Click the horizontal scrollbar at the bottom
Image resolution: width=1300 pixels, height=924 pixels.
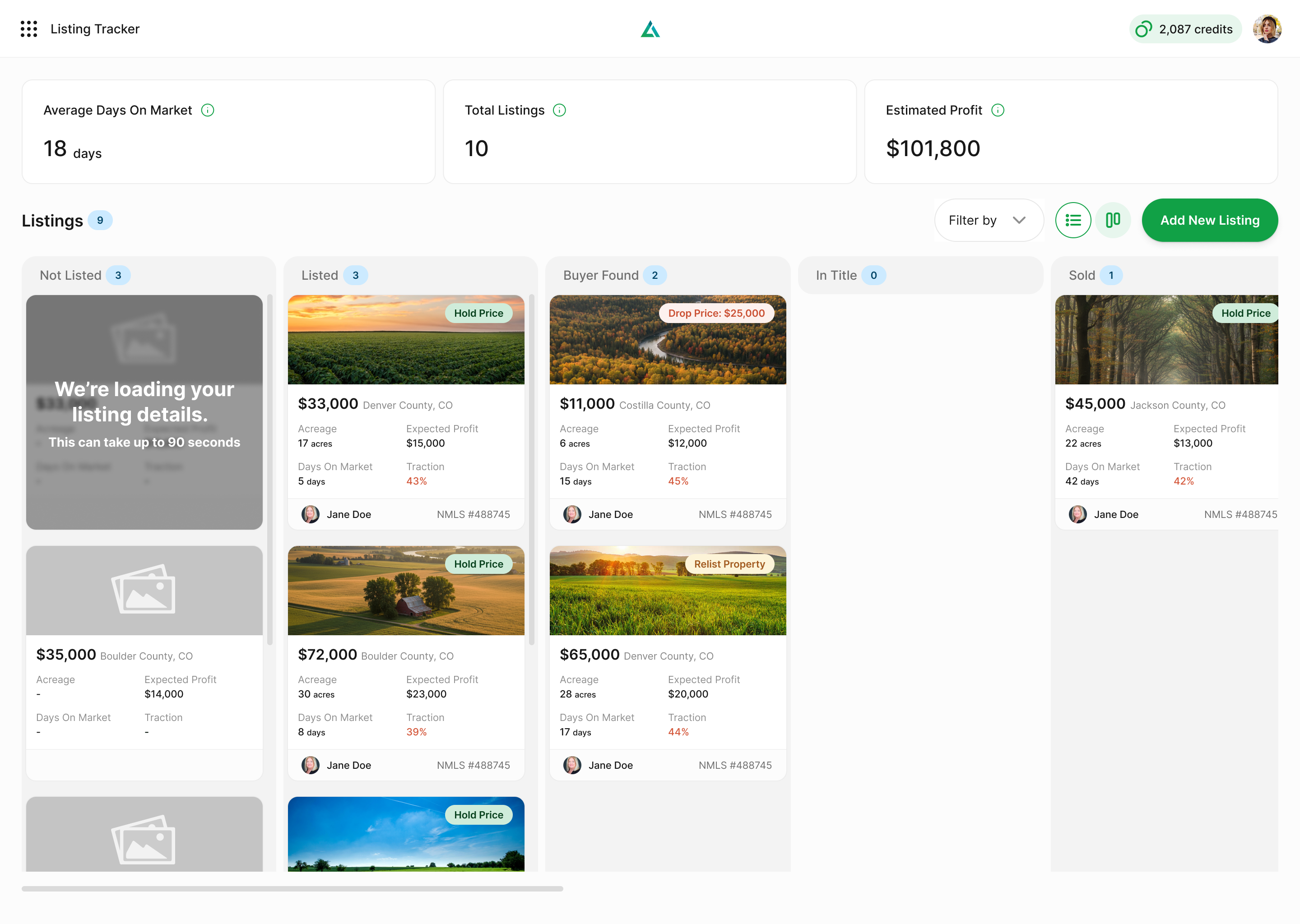point(292,889)
